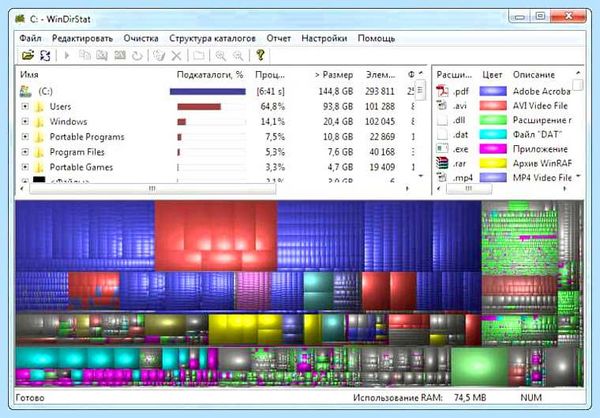600x418 pixels.
Task: Sort by the Размер column header
Action: click(334, 75)
